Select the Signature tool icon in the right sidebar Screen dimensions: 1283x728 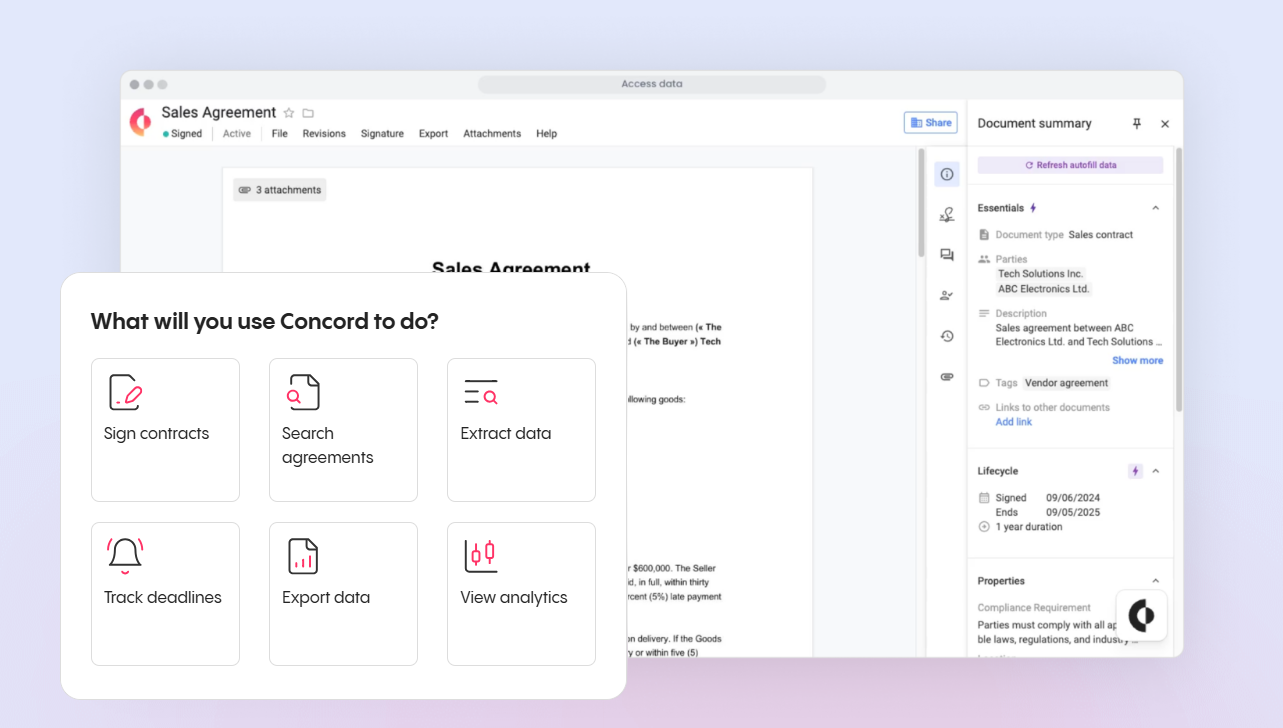[x=946, y=214]
